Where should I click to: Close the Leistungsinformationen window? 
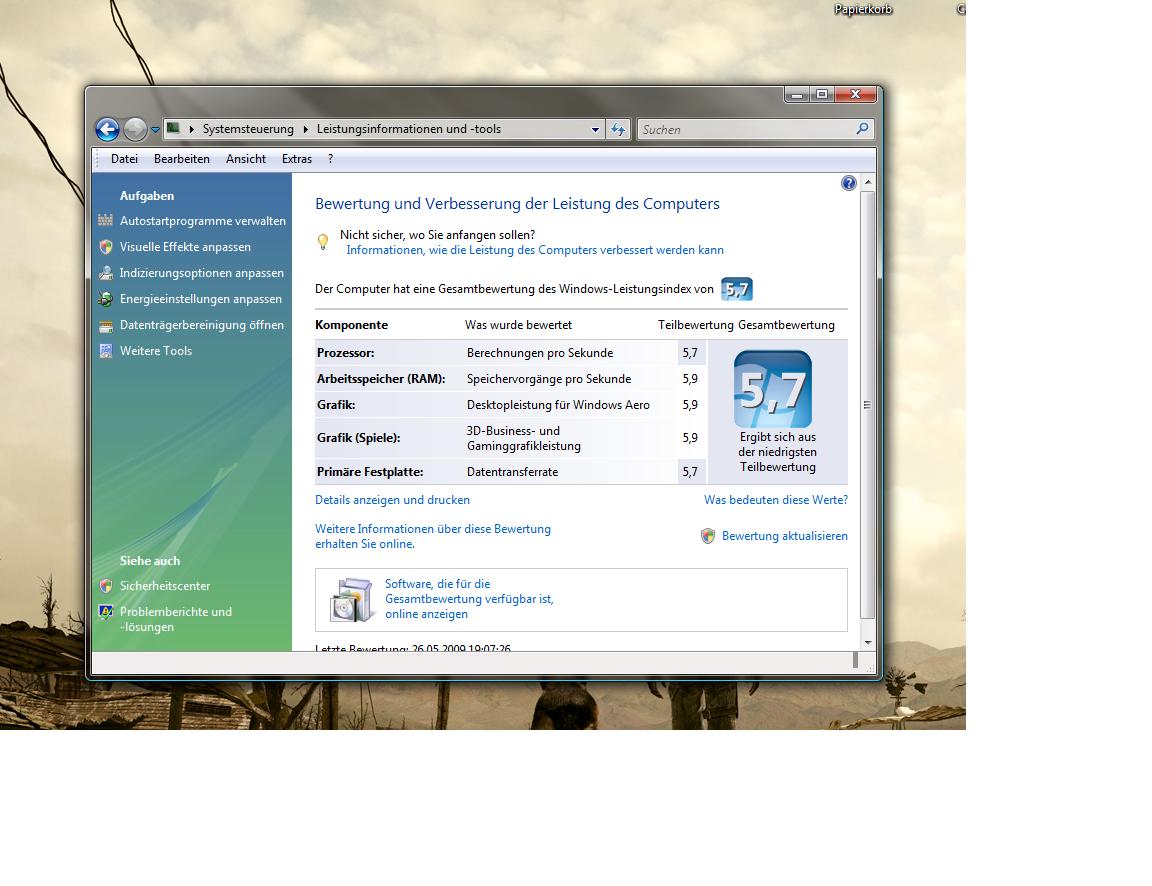[855, 95]
